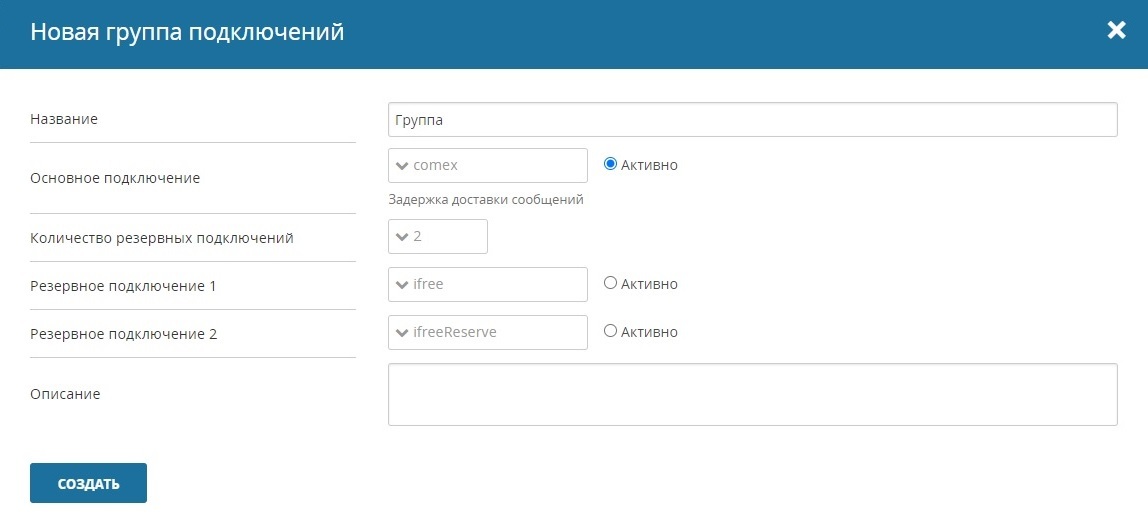
Task: Open the ifreeReserve connection dropdown
Action: pos(488,332)
